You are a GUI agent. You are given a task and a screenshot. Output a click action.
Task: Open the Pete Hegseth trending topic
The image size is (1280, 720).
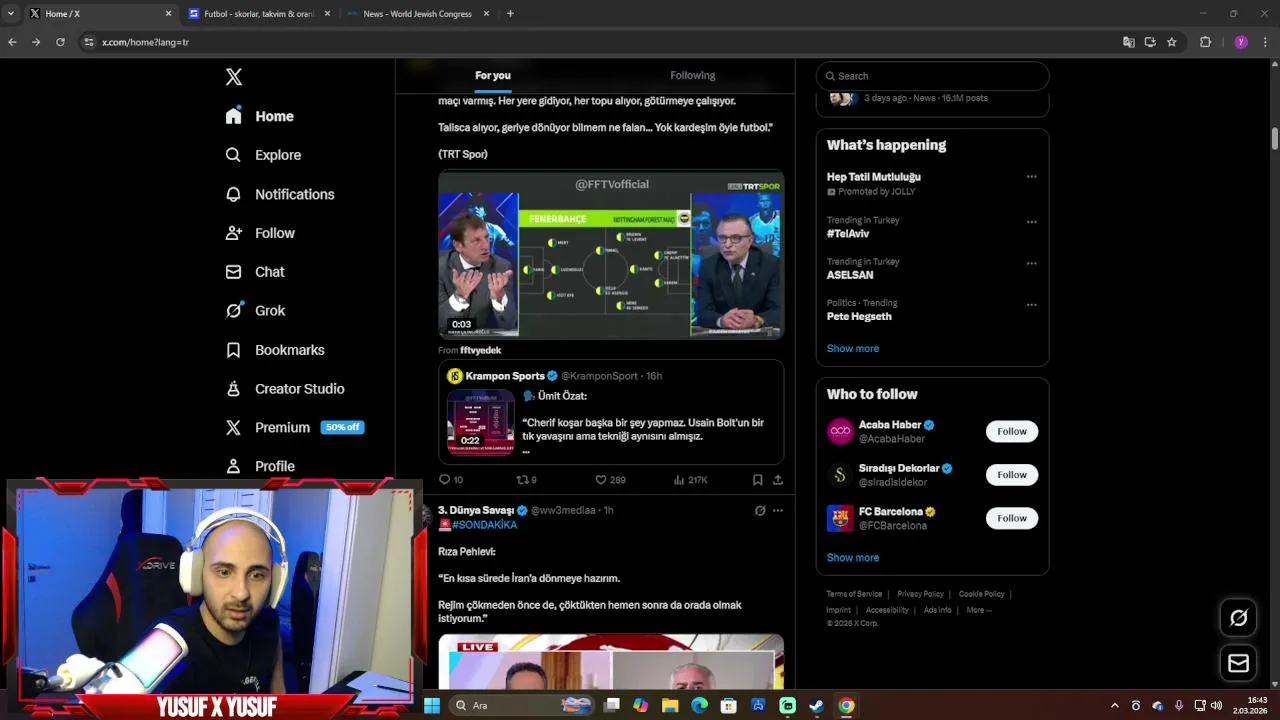point(859,316)
